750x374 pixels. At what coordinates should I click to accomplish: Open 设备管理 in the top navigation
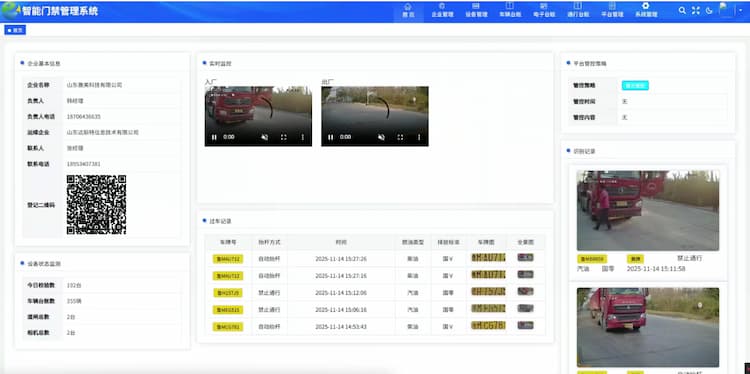pyautogui.click(x=476, y=11)
